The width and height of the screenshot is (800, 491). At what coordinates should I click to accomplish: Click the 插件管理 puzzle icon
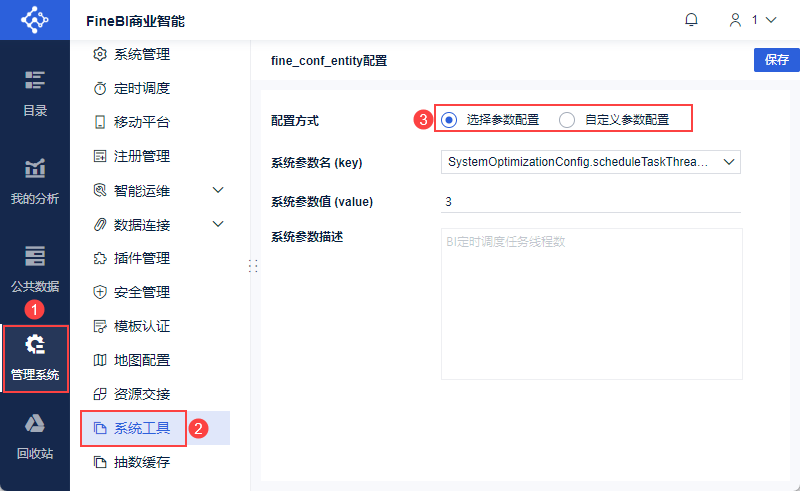pyautogui.click(x=100, y=258)
